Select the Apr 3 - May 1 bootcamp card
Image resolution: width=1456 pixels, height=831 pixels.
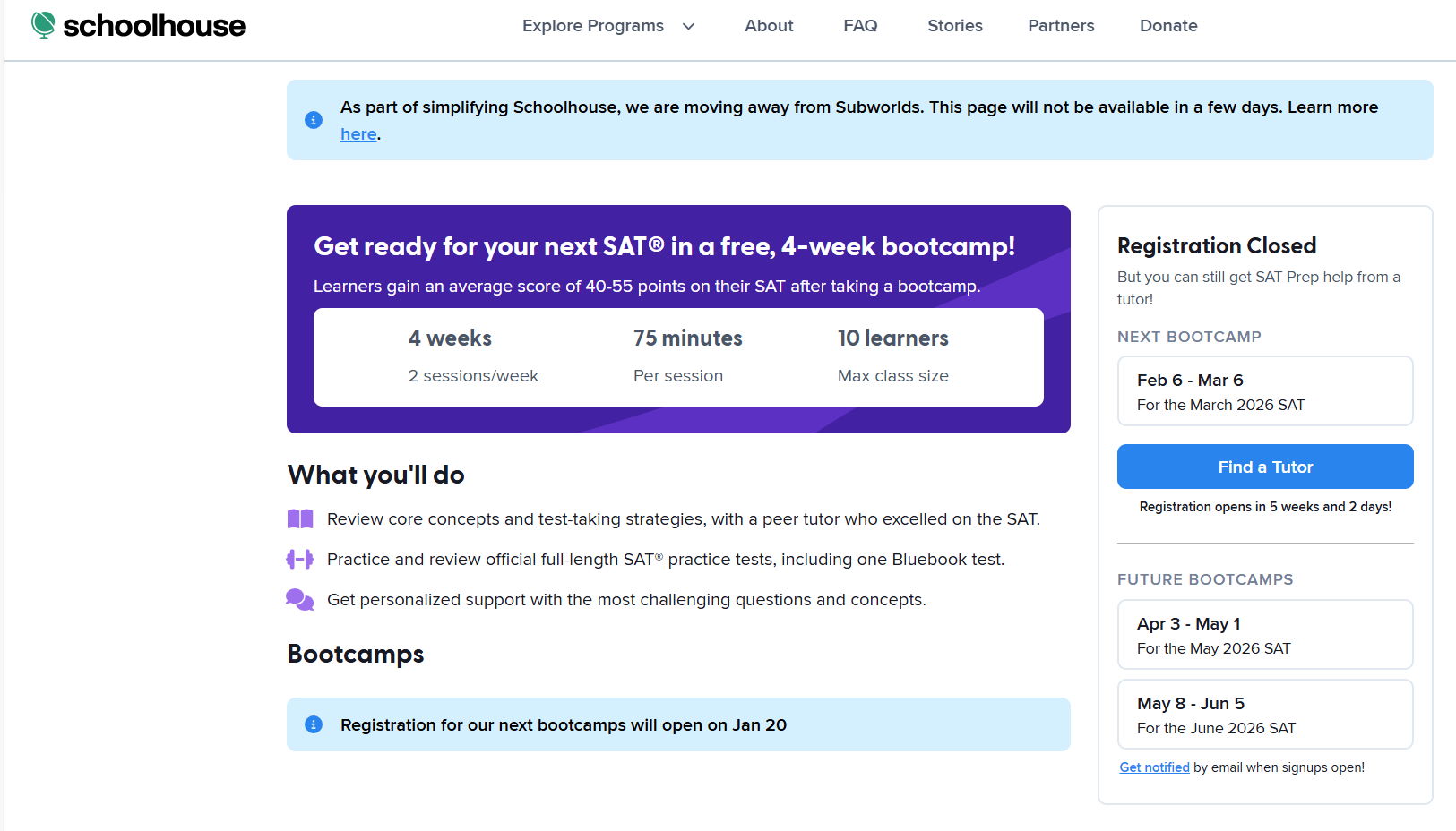pyautogui.click(x=1265, y=635)
